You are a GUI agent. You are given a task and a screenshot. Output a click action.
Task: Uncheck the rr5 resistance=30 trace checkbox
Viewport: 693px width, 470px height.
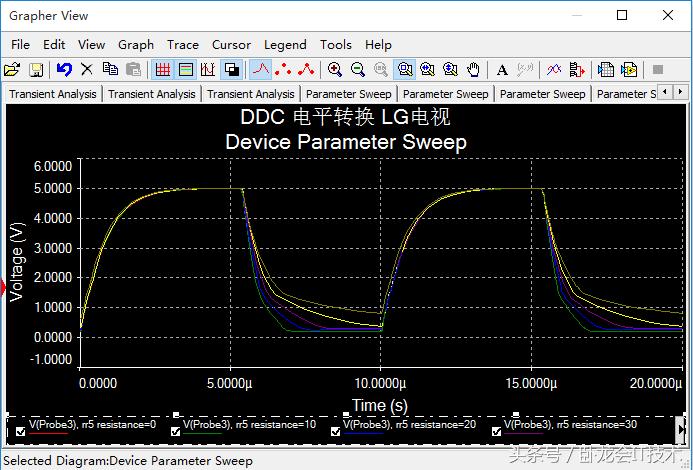pos(496,432)
